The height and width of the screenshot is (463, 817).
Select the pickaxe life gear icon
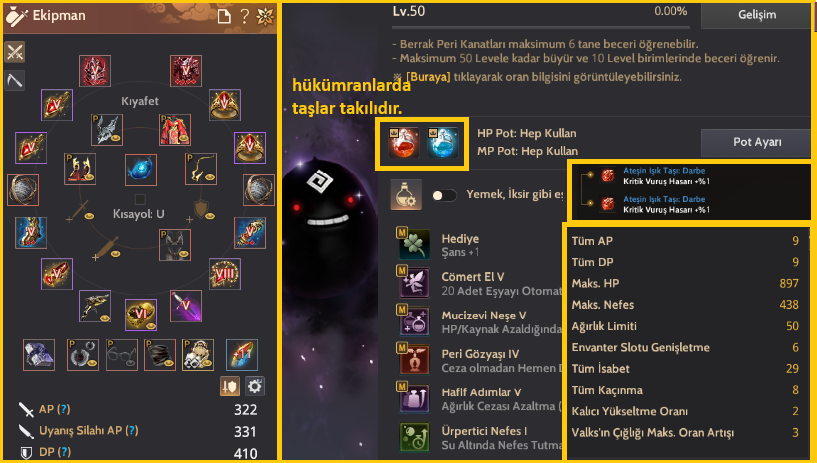click(x=15, y=80)
